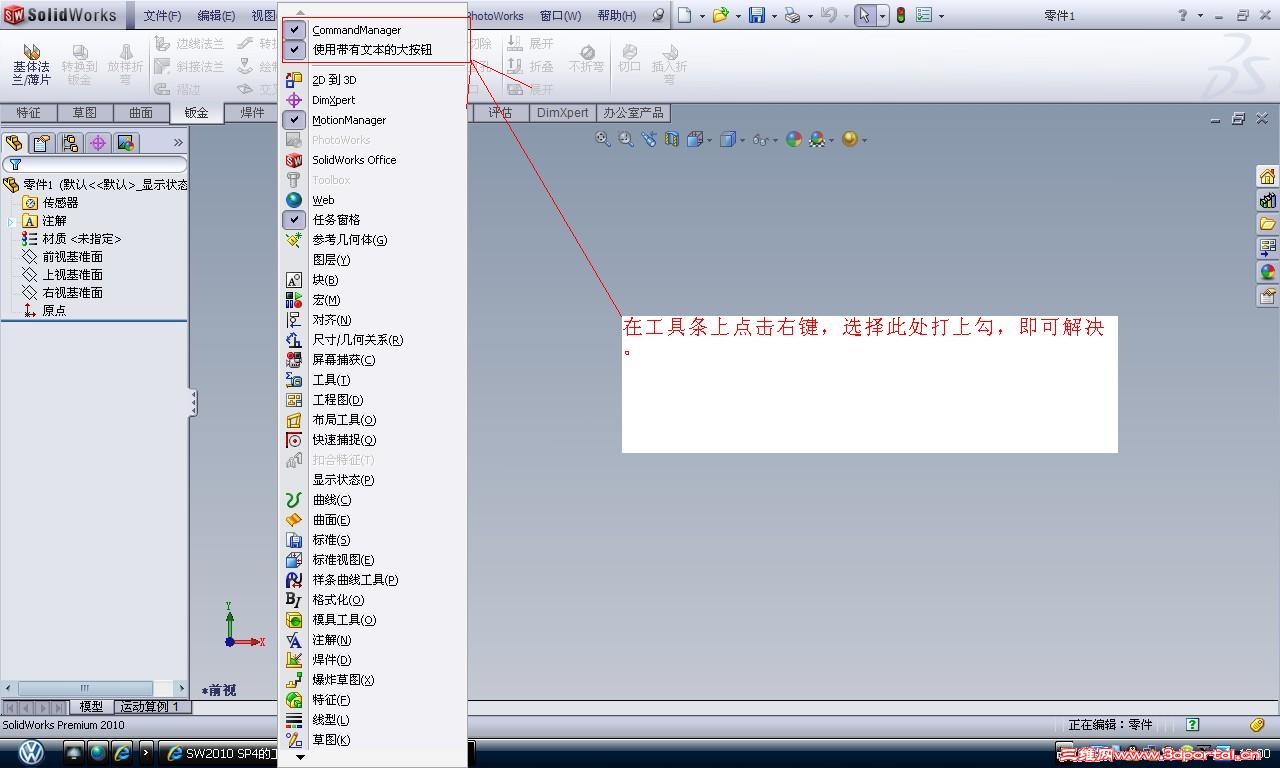
Task: Open File Explorer folder icon in task pane
Action: click(x=1267, y=224)
